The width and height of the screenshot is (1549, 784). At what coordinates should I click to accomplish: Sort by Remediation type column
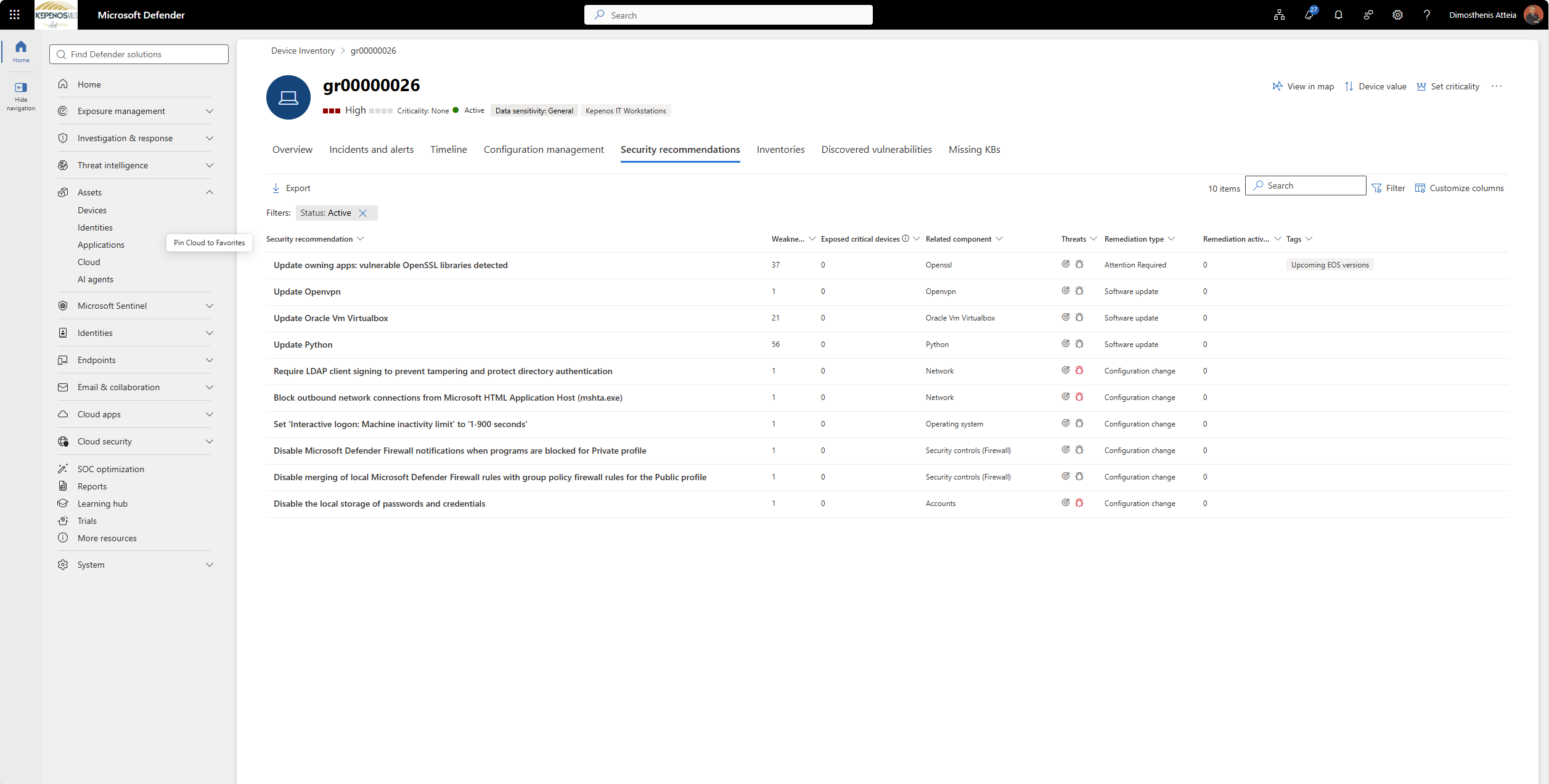[1140, 239]
